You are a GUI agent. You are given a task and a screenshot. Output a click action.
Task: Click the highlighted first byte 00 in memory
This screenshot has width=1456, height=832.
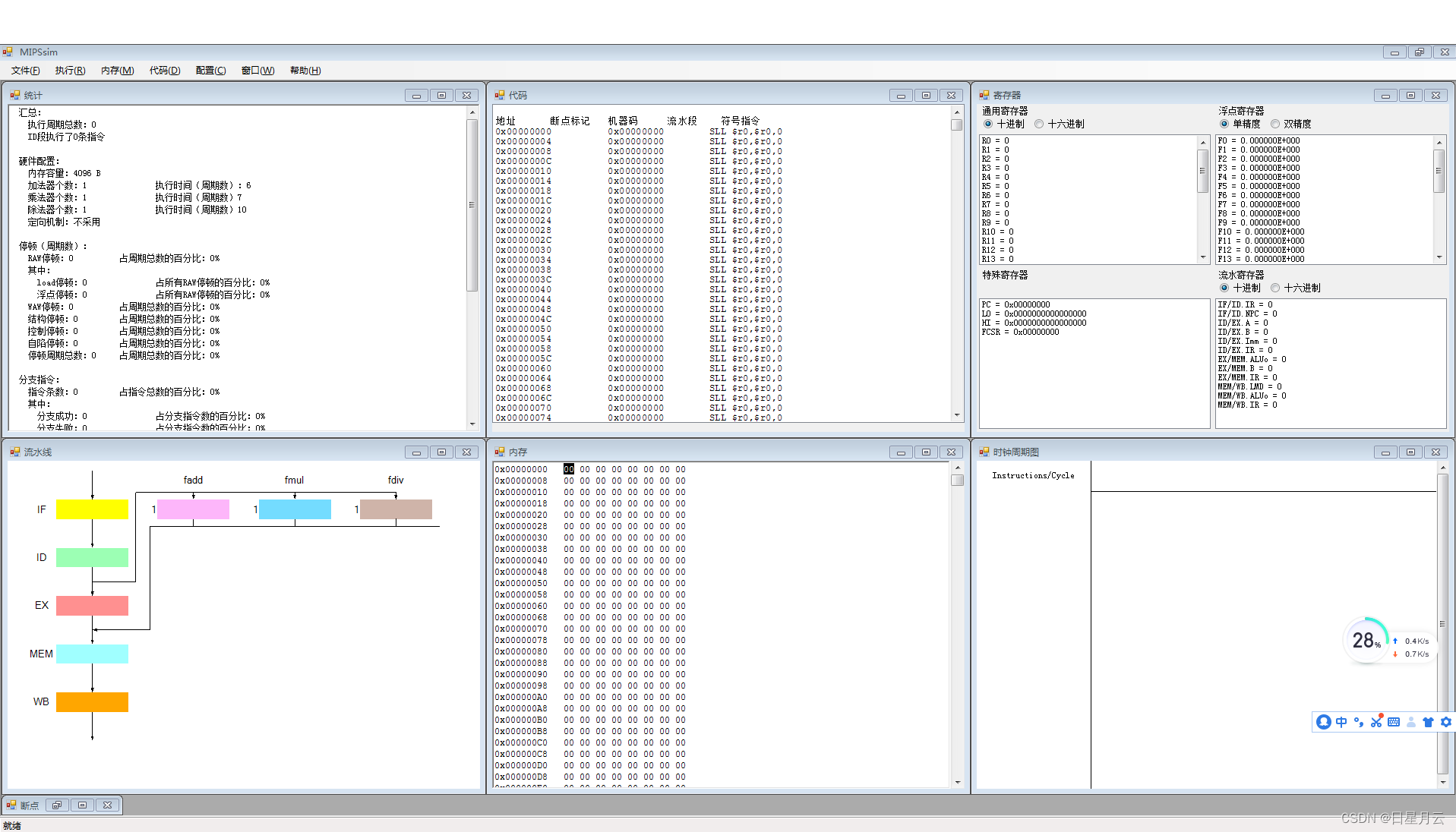point(569,469)
